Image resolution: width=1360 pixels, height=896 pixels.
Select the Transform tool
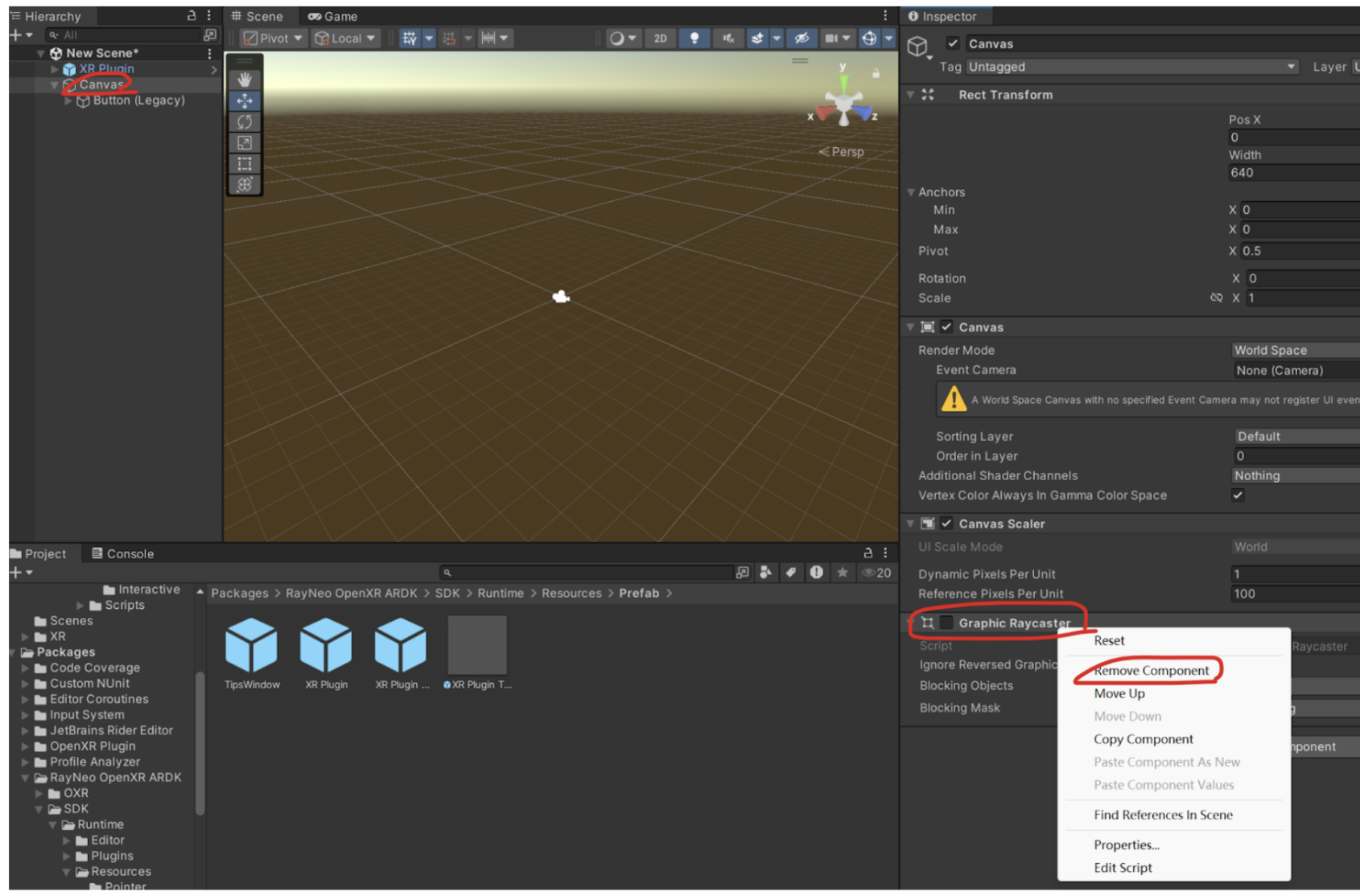click(245, 184)
